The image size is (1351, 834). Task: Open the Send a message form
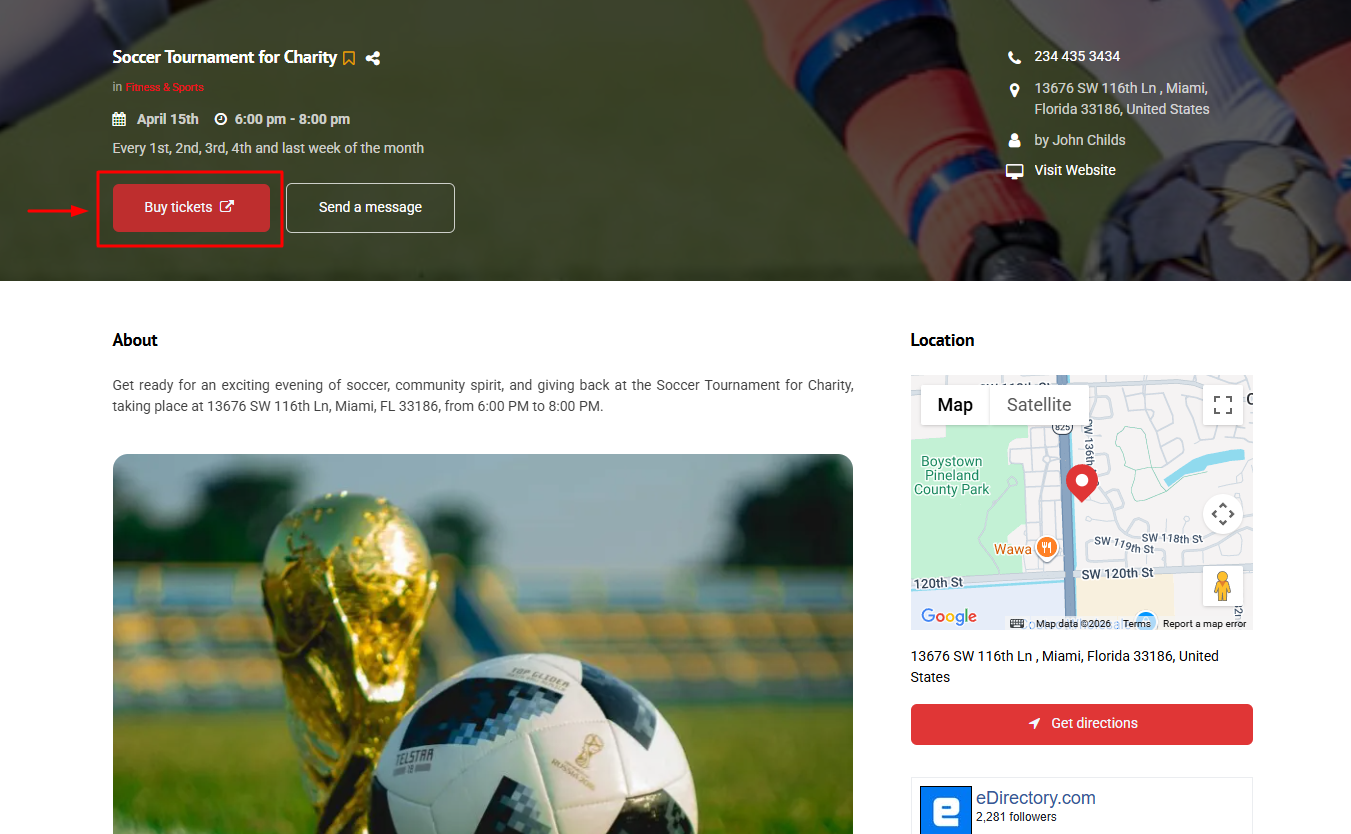(x=370, y=208)
